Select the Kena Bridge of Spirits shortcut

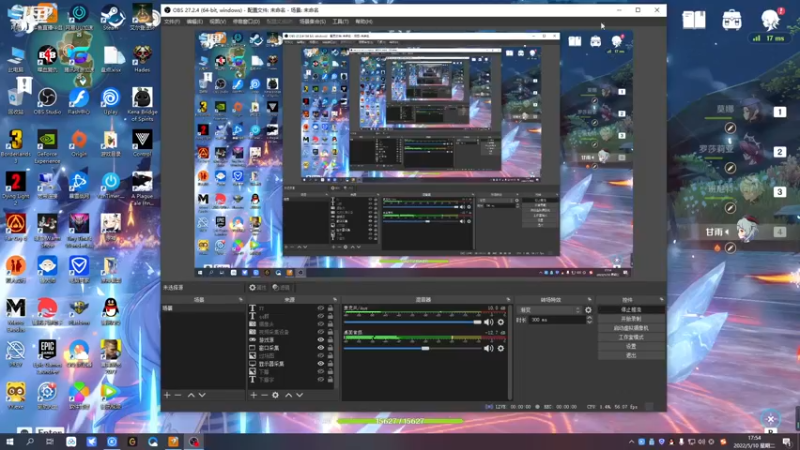(x=142, y=105)
